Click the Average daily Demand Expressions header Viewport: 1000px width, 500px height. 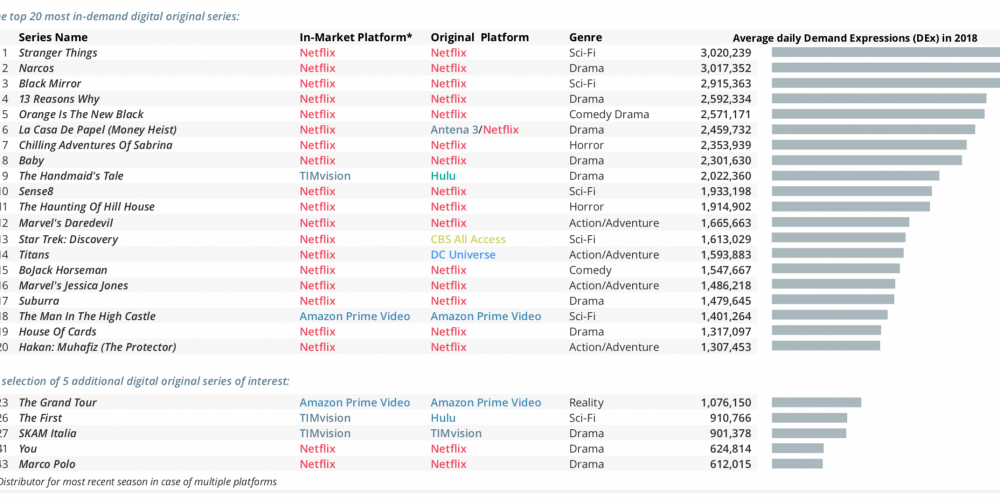(855, 38)
